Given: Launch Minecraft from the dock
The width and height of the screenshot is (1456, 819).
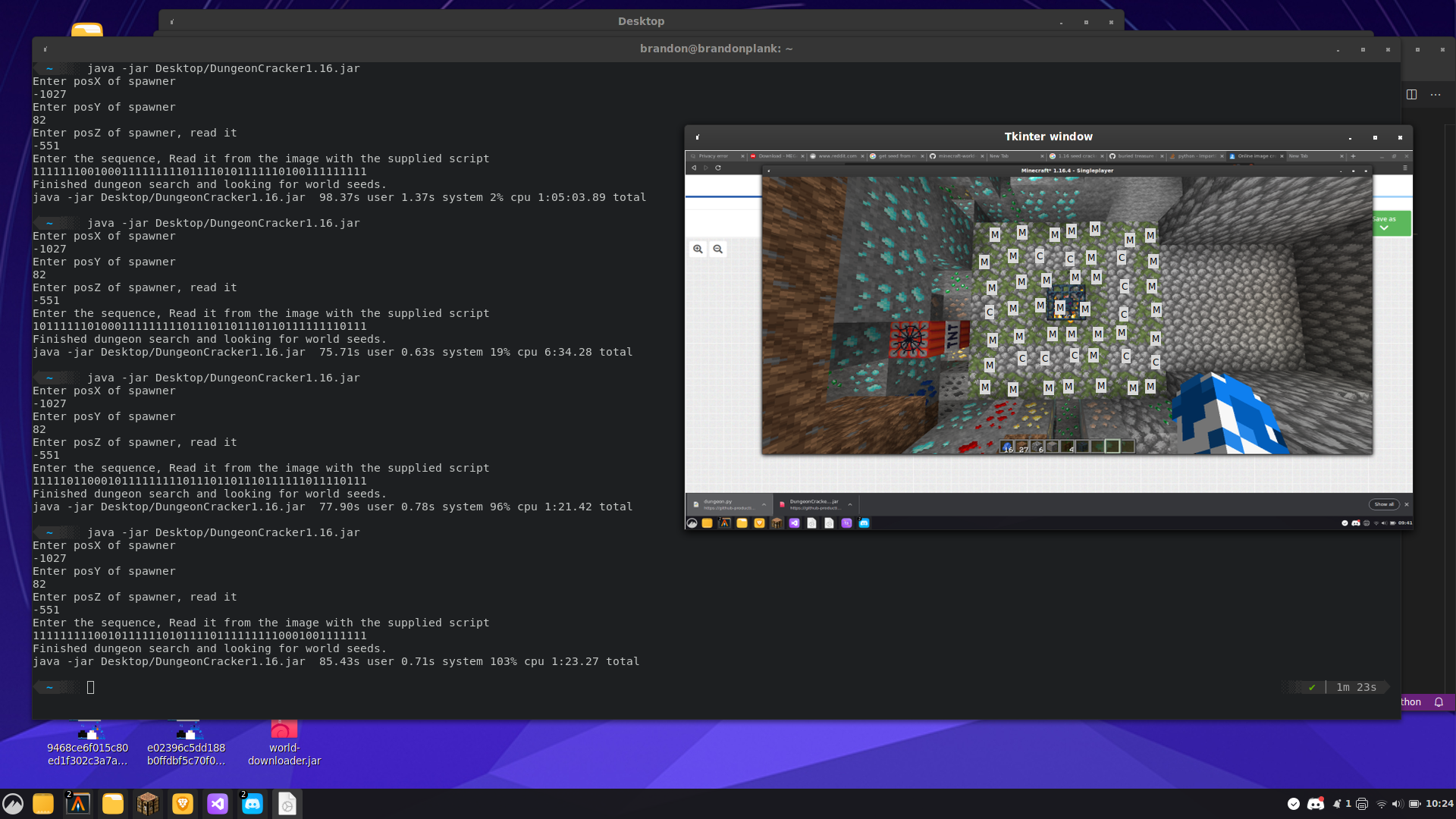Looking at the screenshot, I should point(147,804).
